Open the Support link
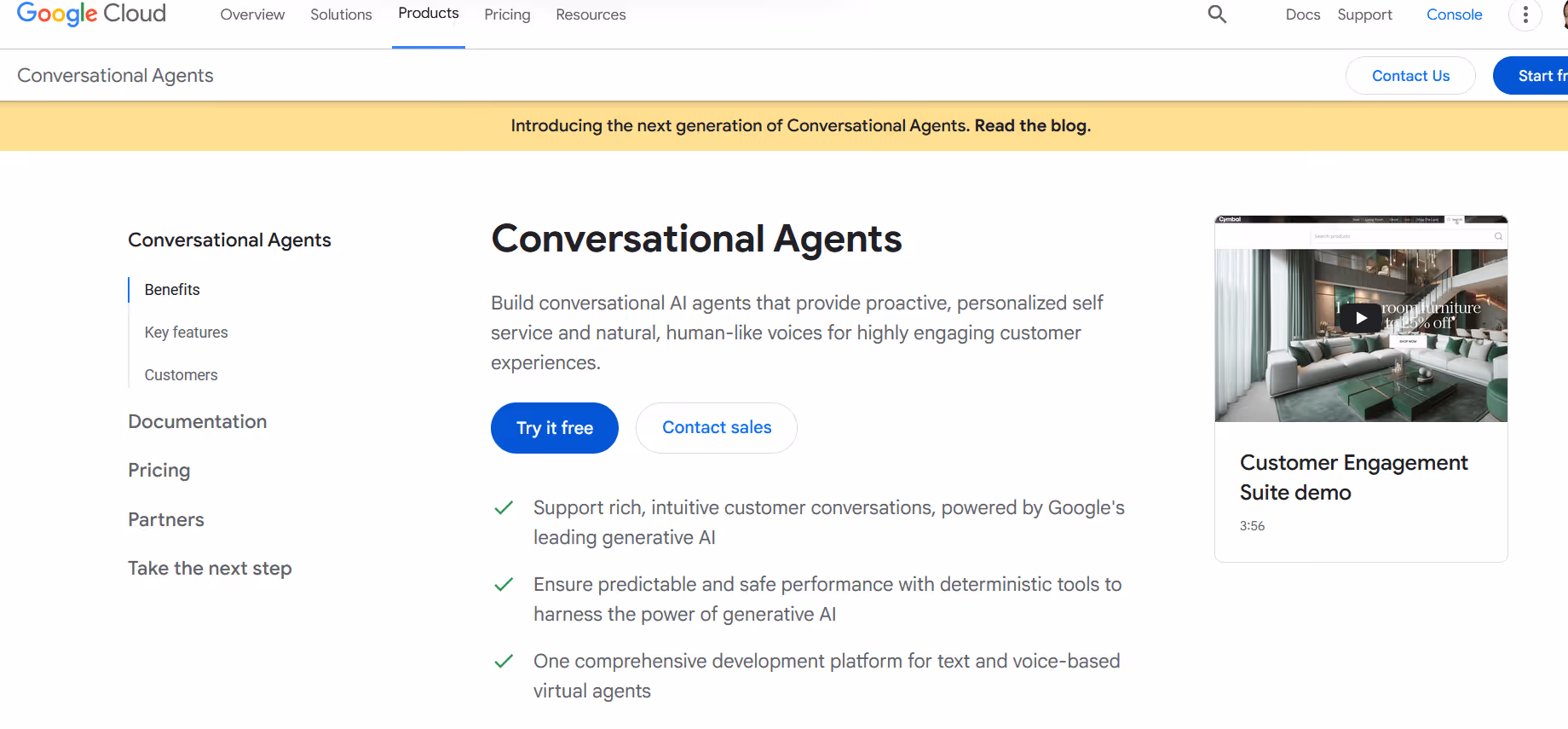Image resolution: width=1568 pixels, height=729 pixels. [x=1364, y=14]
